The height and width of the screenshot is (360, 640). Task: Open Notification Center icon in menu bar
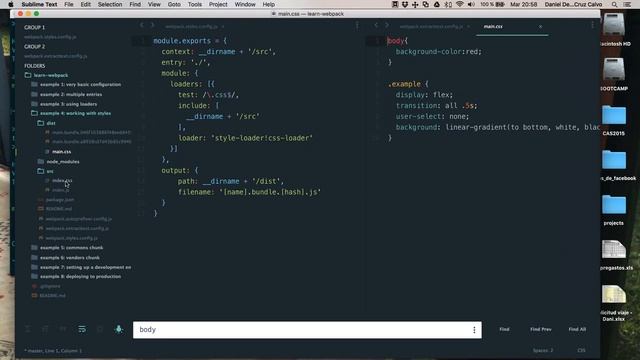coord(627,4)
